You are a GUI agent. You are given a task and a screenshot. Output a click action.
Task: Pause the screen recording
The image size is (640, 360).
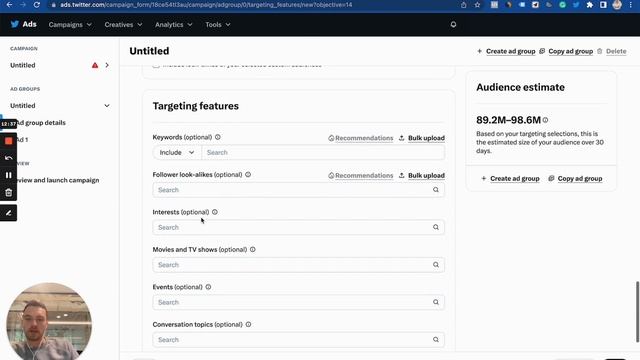coord(9,175)
